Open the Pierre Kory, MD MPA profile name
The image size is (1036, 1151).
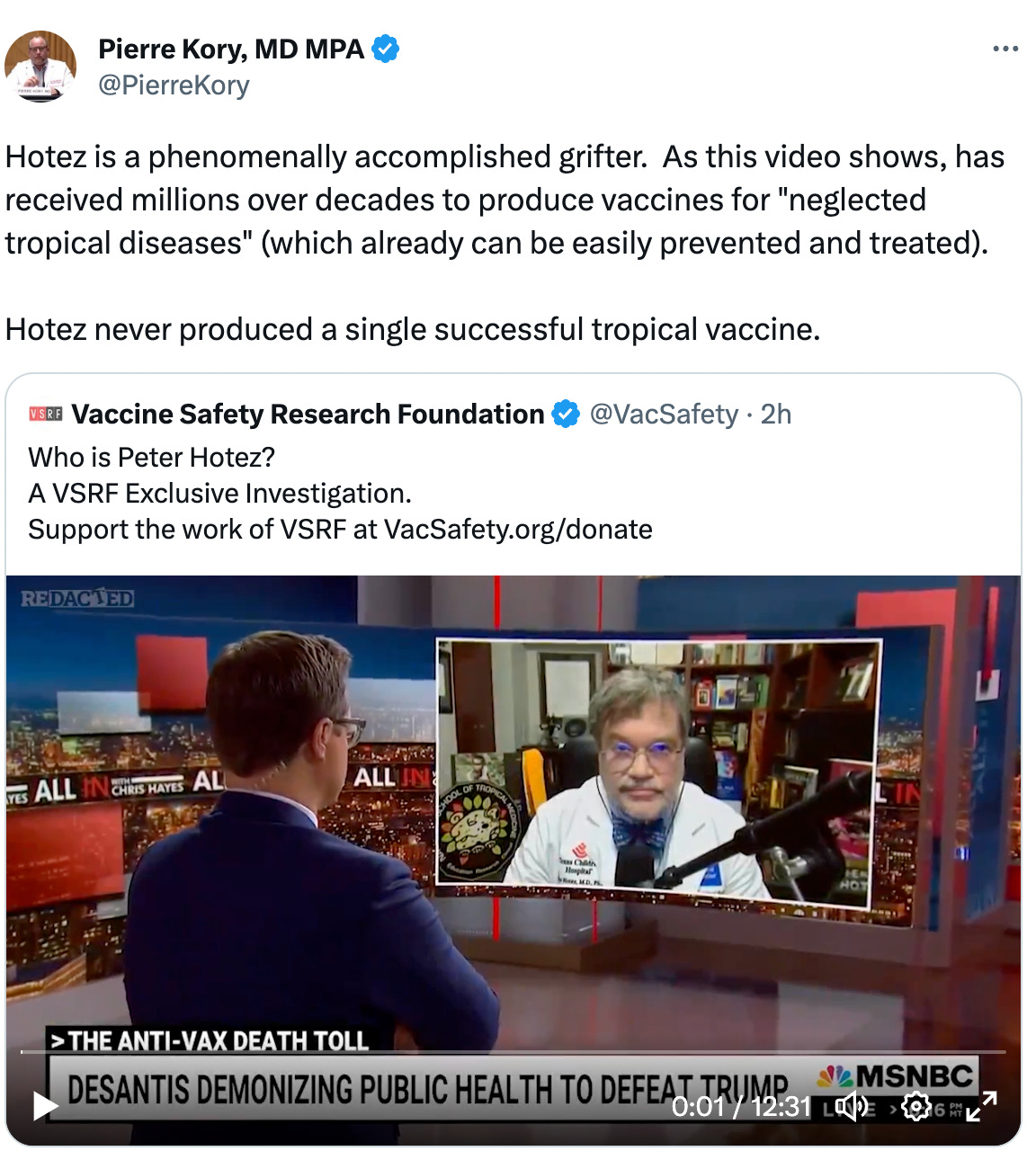(x=230, y=49)
